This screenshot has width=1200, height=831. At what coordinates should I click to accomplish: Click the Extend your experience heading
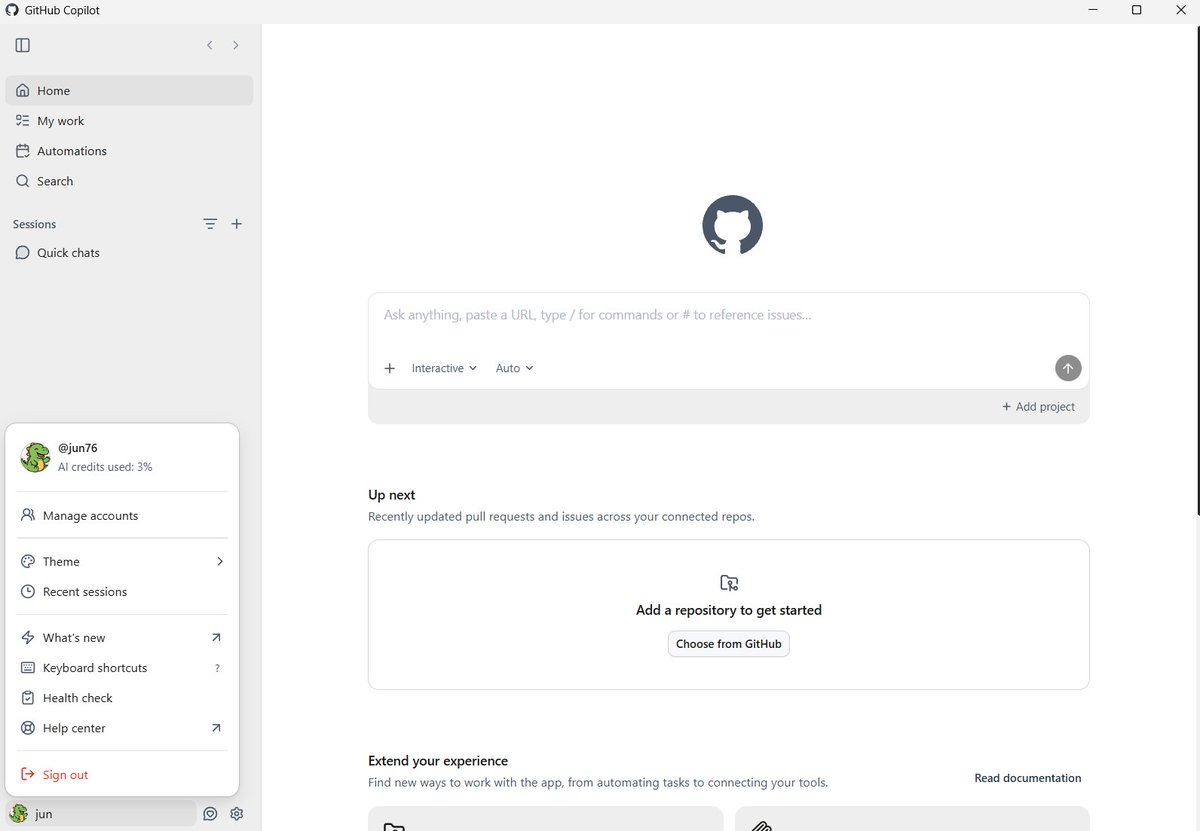coord(438,761)
